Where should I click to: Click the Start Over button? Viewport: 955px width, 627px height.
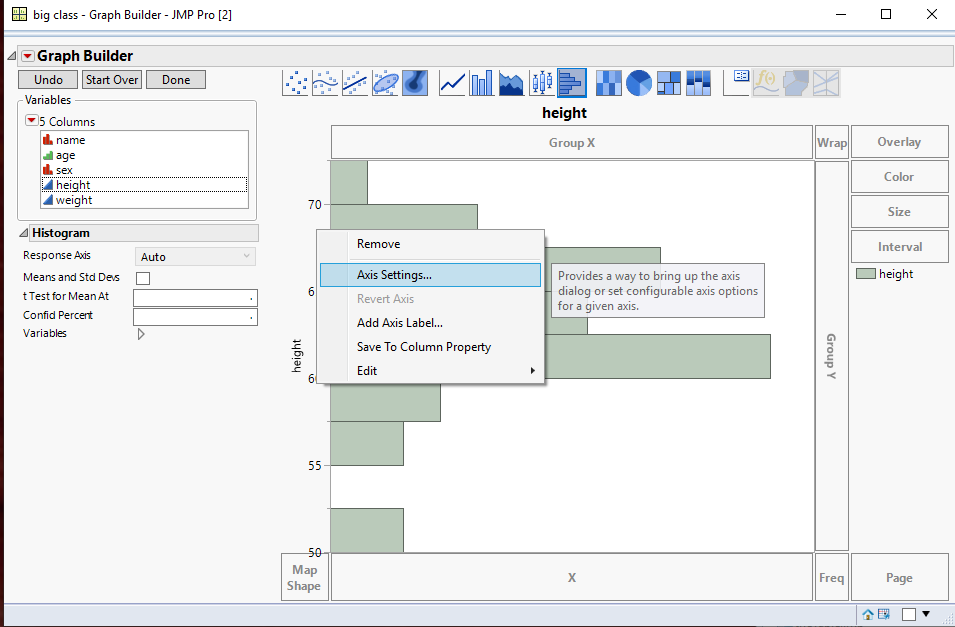111,79
